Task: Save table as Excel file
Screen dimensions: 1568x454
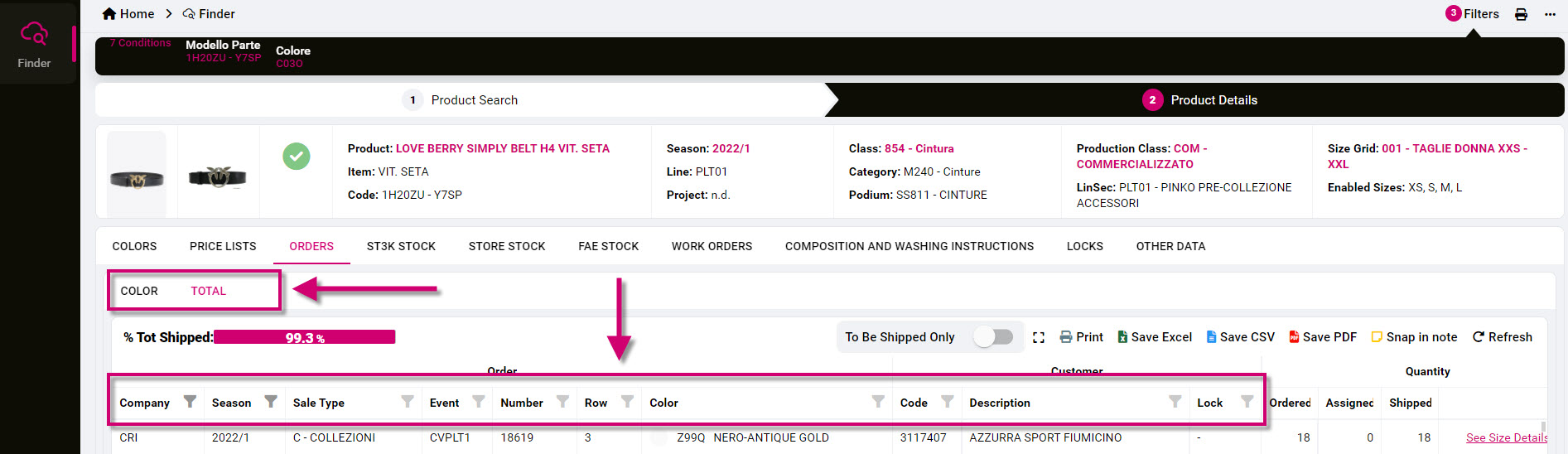Action: coord(1122,337)
